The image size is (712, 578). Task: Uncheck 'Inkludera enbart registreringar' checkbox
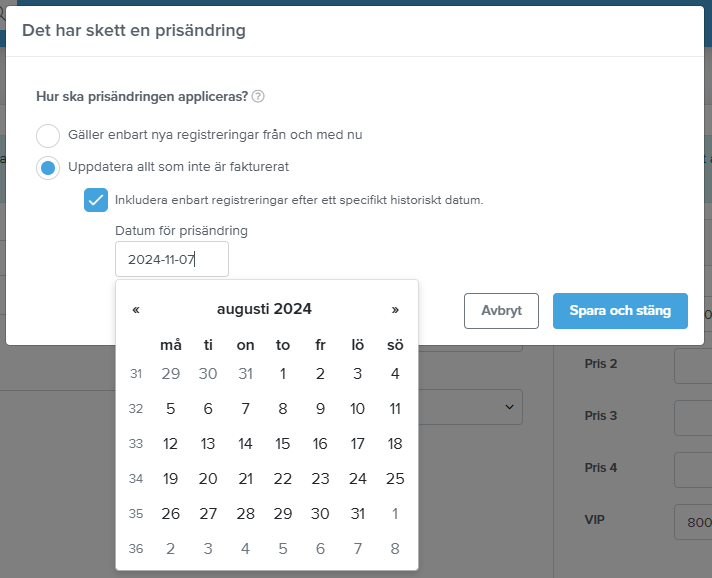(x=96, y=200)
